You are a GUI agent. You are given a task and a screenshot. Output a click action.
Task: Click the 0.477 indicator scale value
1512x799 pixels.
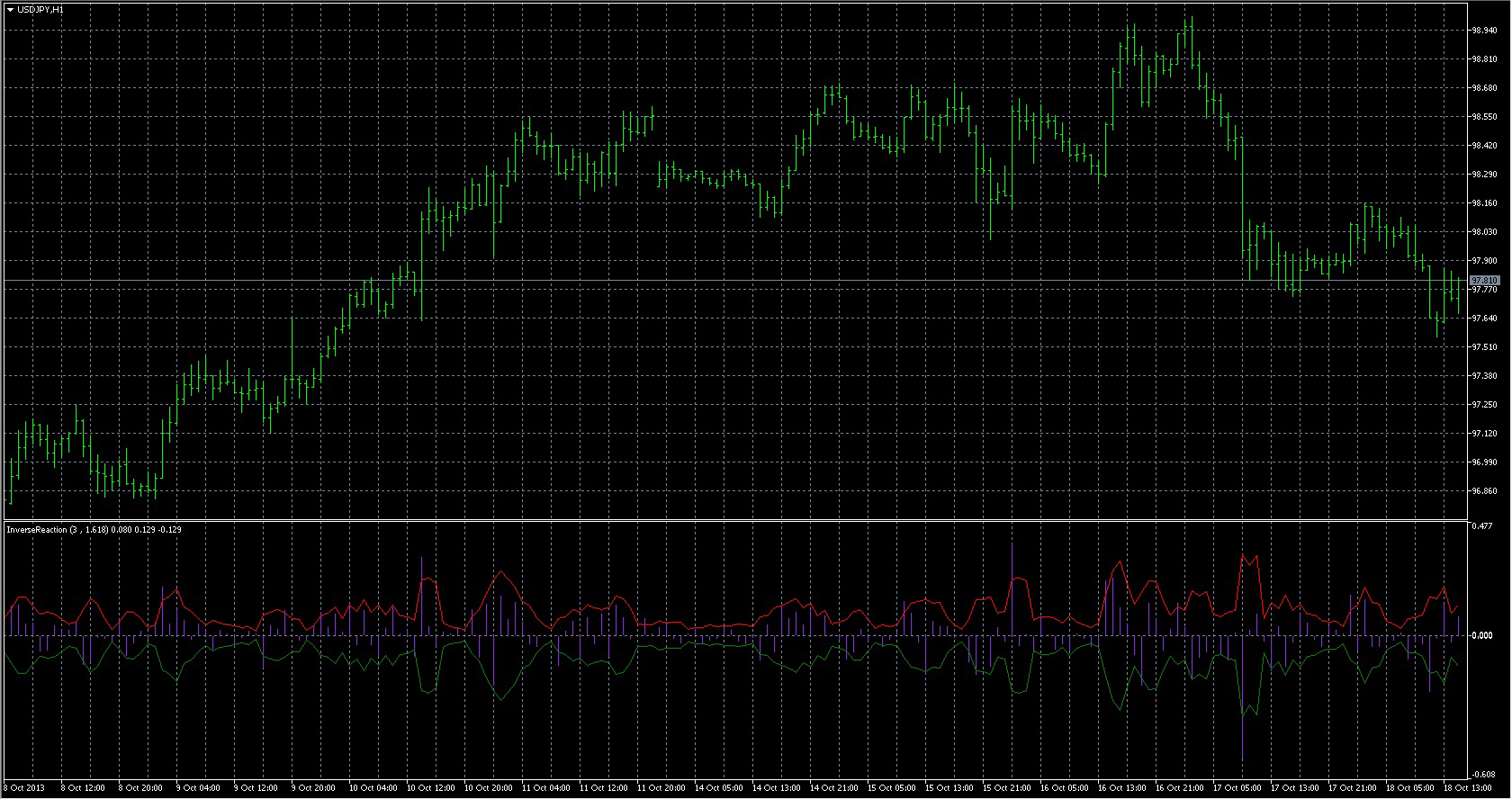pyautogui.click(x=1481, y=526)
